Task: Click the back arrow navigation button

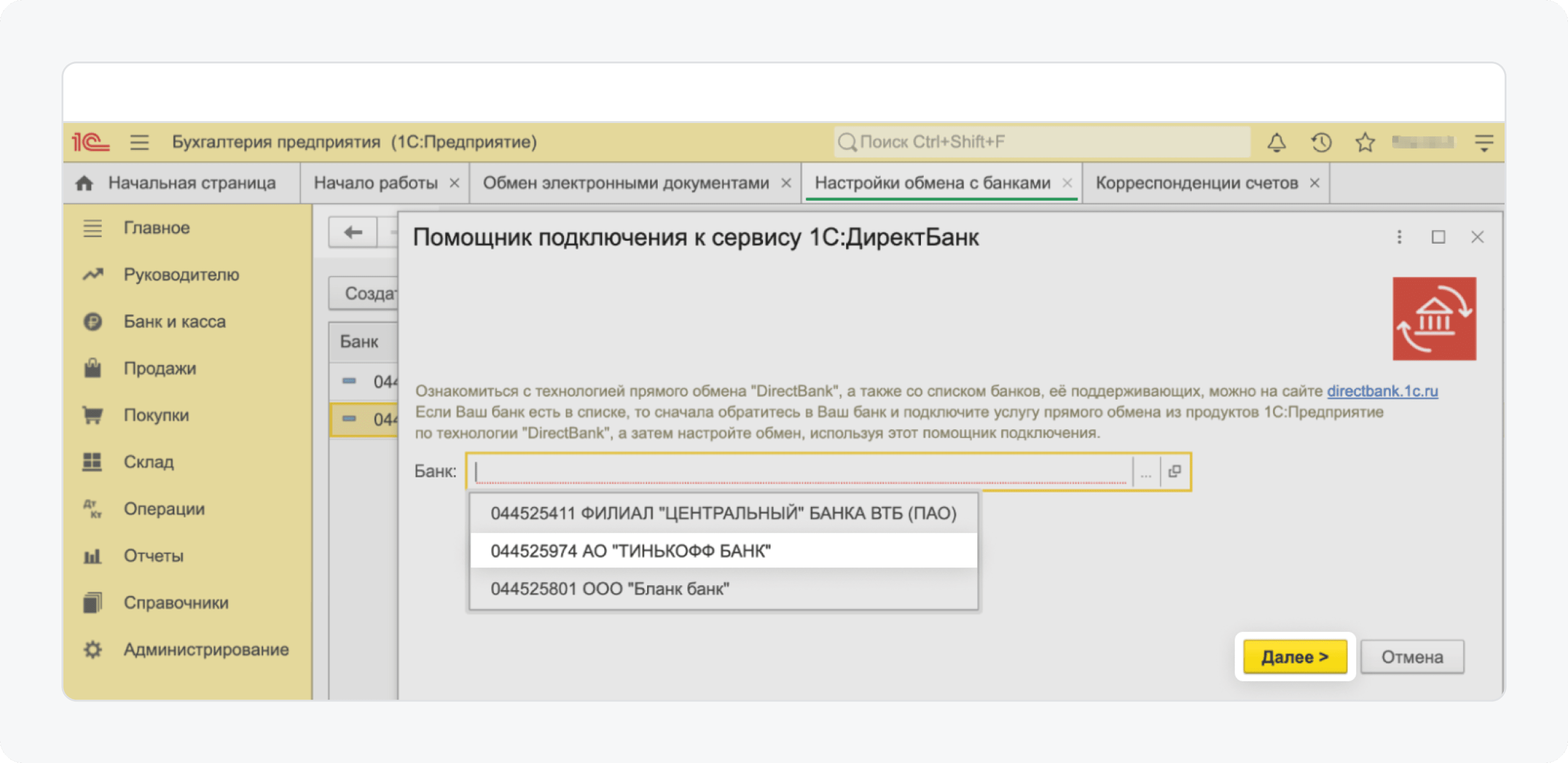Action: 353,233
